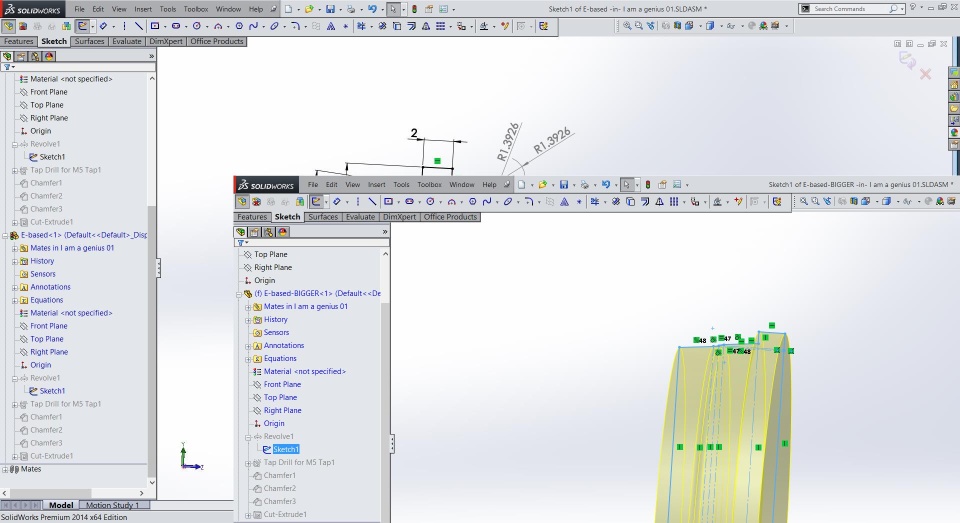Expand Mates in I am a genius 01 in E-based tree
Screen dimensions: 960x523
click(x=15, y=249)
